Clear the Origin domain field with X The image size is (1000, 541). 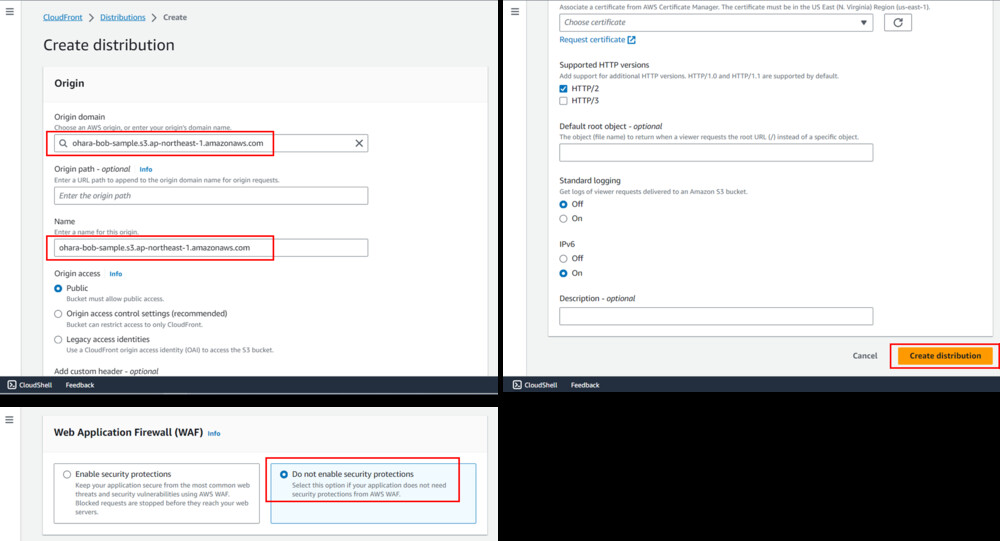tap(359, 144)
